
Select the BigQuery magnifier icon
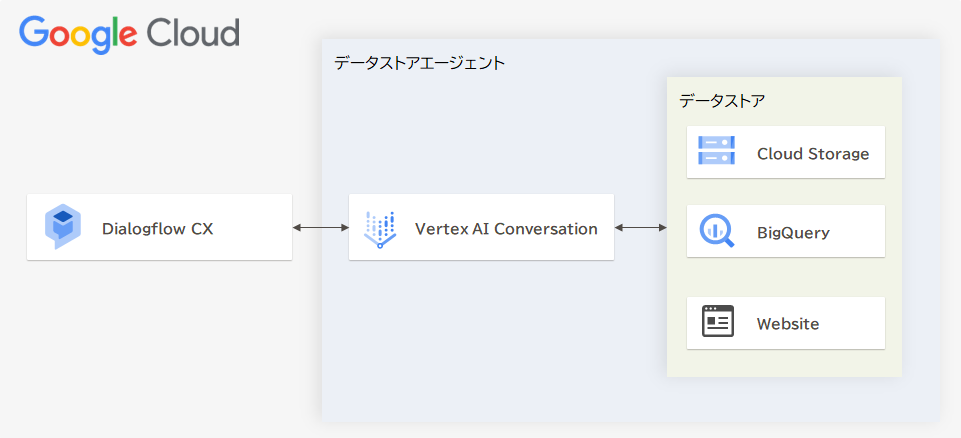(x=716, y=231)
